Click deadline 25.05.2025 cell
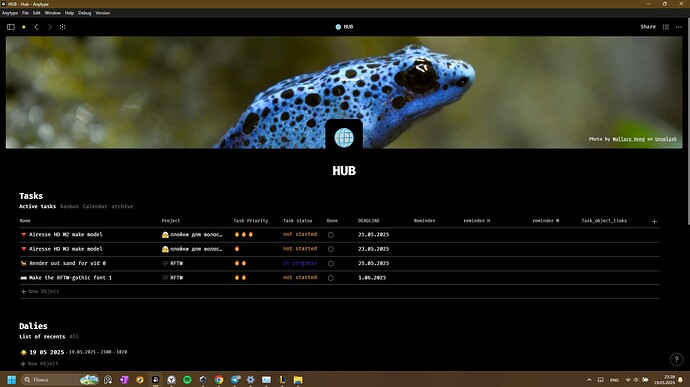The height and width of the screenshot is (387, 690). (374, 263)
